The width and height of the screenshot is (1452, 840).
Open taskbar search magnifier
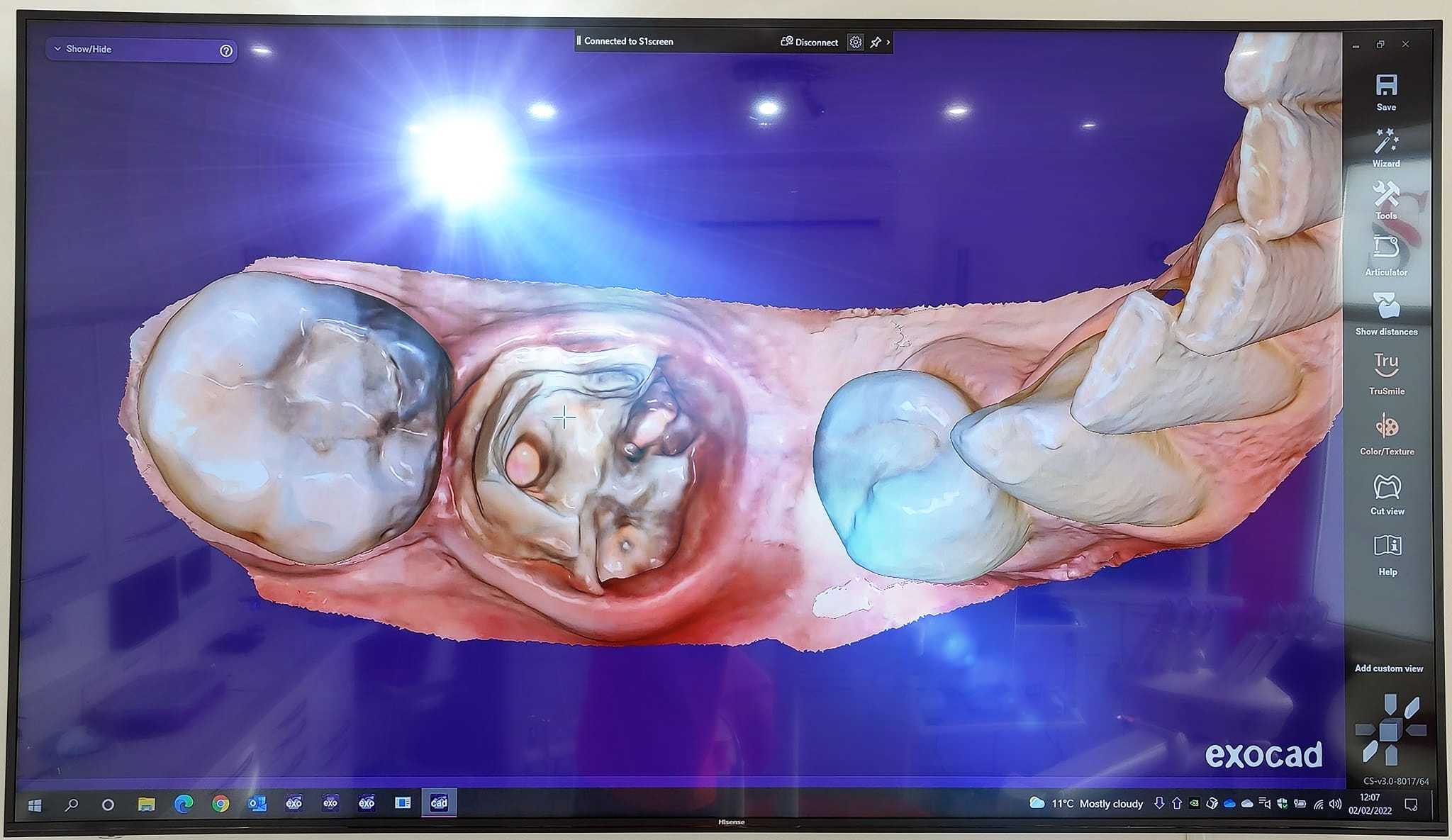click(x=72, y=805)
